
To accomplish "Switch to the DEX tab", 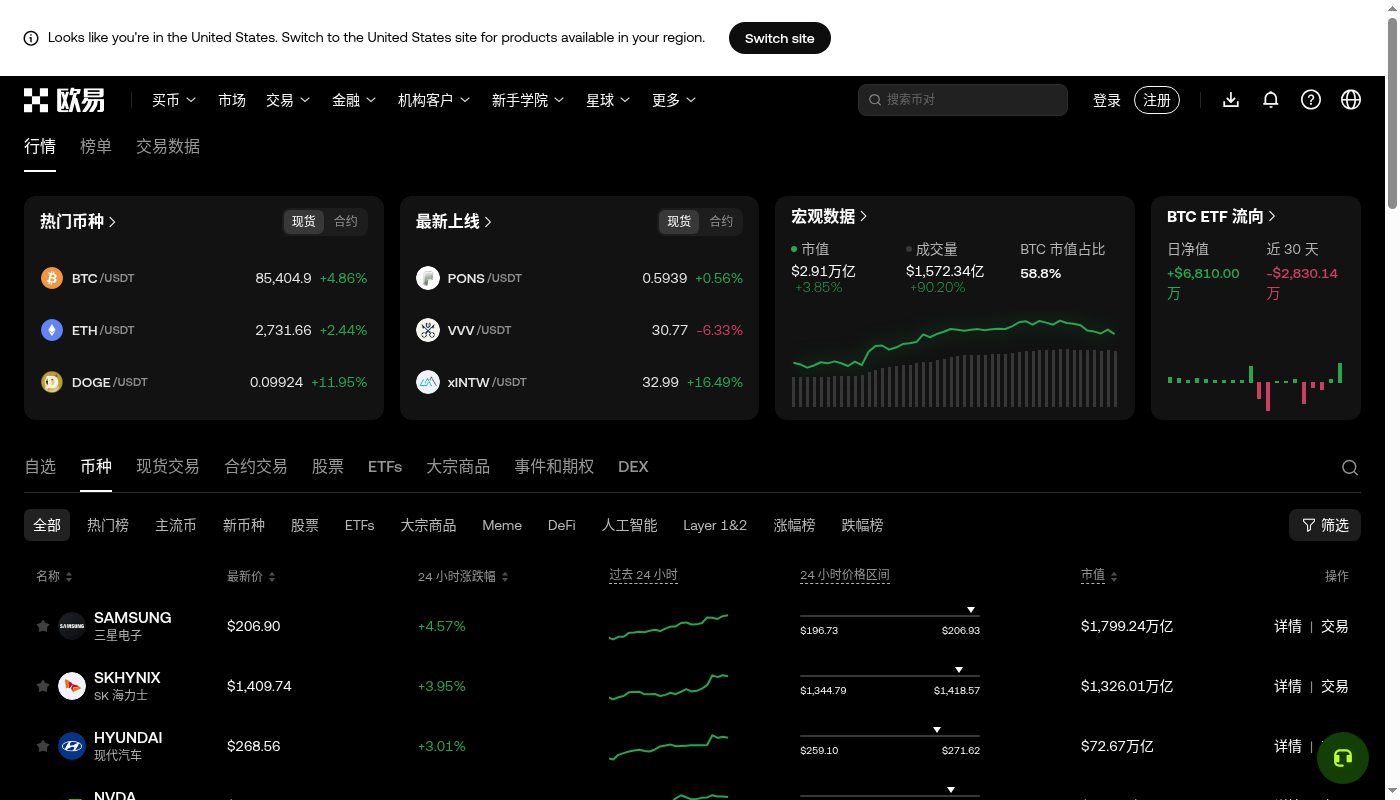I will point(633,466).
